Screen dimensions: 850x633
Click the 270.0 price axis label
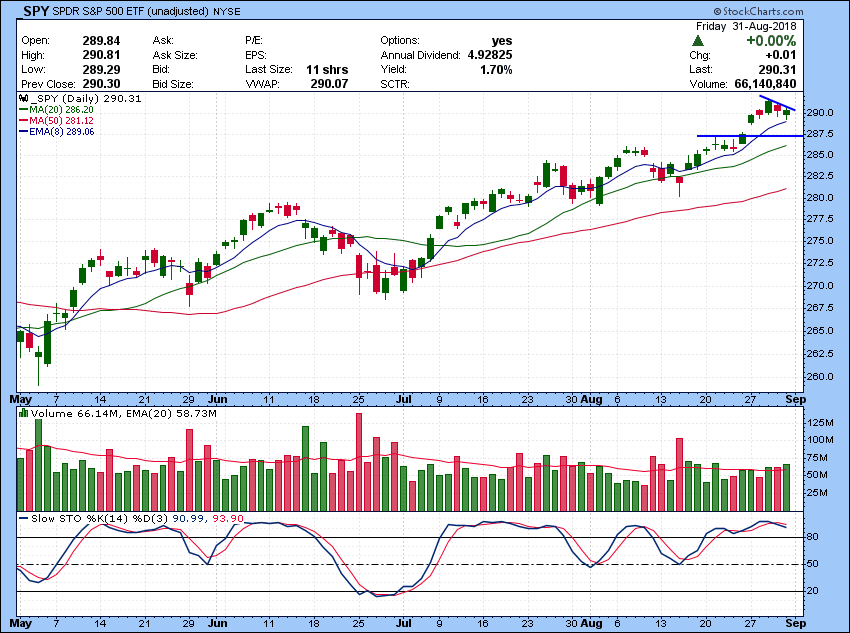click(x=819, y=286)
